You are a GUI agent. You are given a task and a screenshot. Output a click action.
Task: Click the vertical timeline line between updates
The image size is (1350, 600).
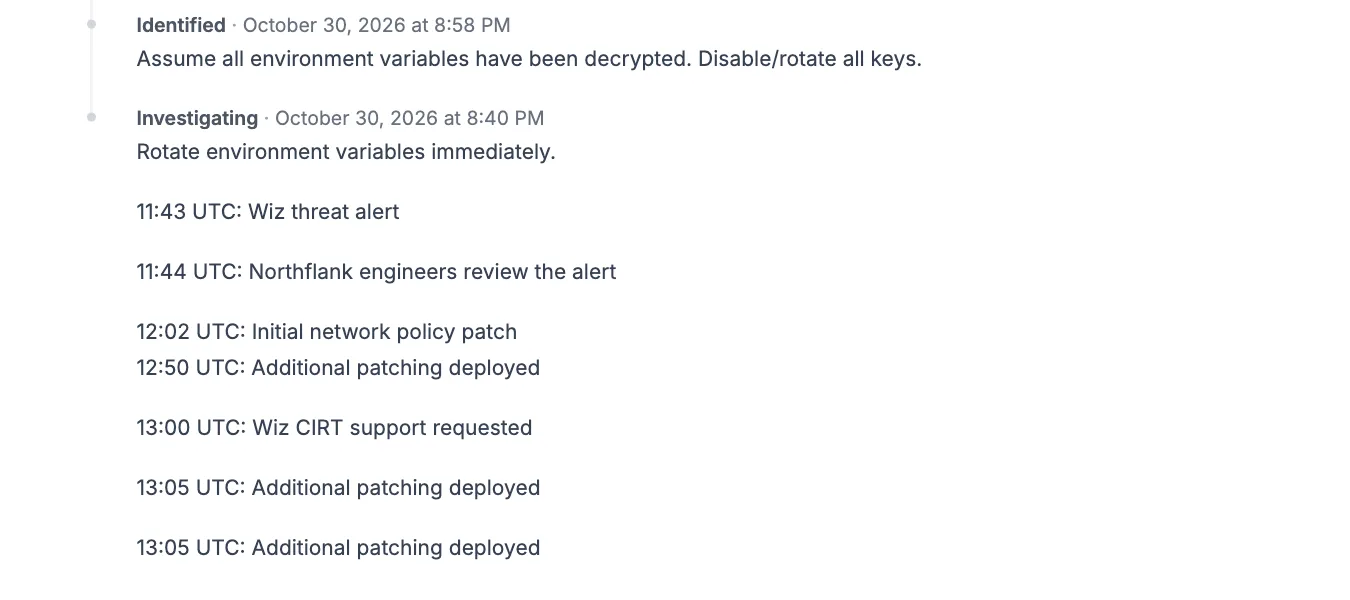pyautogui.click(x=91, y=70)
